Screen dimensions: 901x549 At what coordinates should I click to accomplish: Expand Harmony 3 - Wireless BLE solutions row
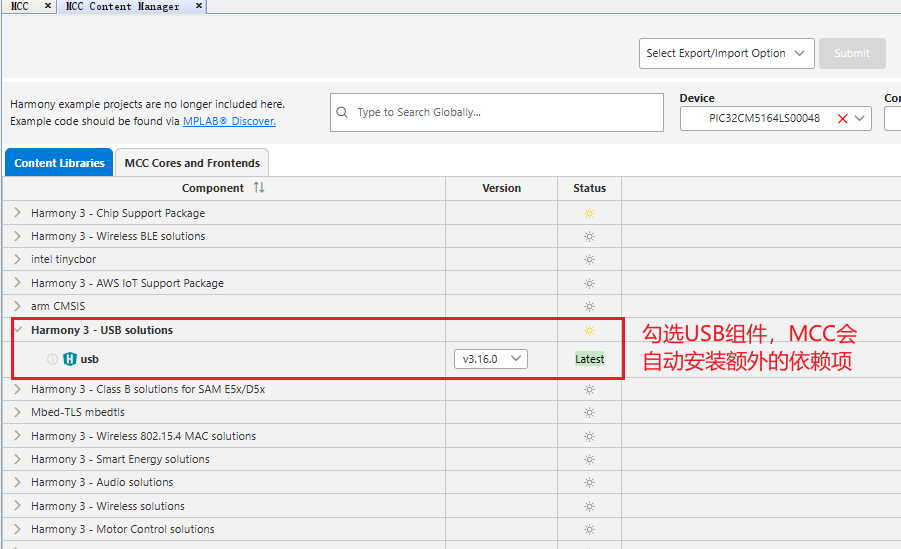(x=17, y=236)
